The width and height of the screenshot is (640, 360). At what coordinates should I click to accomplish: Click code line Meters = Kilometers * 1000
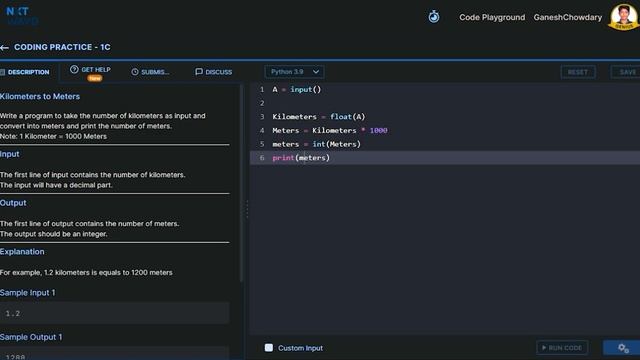tap(330, 131)
